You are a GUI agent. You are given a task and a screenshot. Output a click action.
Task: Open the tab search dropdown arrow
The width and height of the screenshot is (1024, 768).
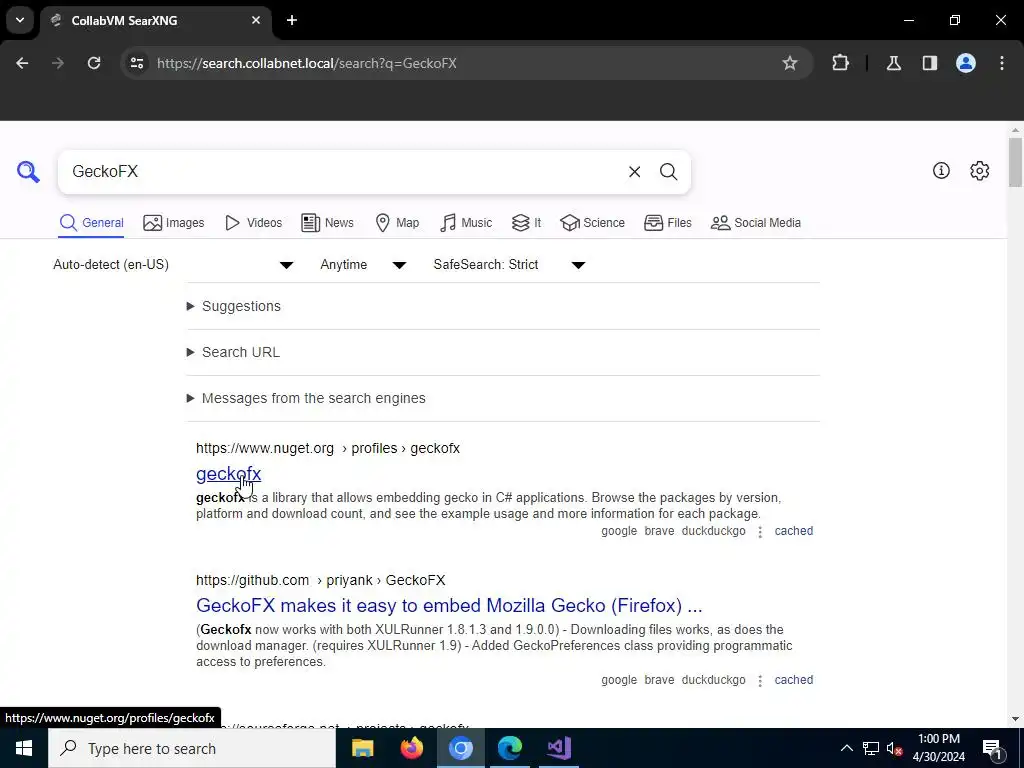click(x=20, y=20)
